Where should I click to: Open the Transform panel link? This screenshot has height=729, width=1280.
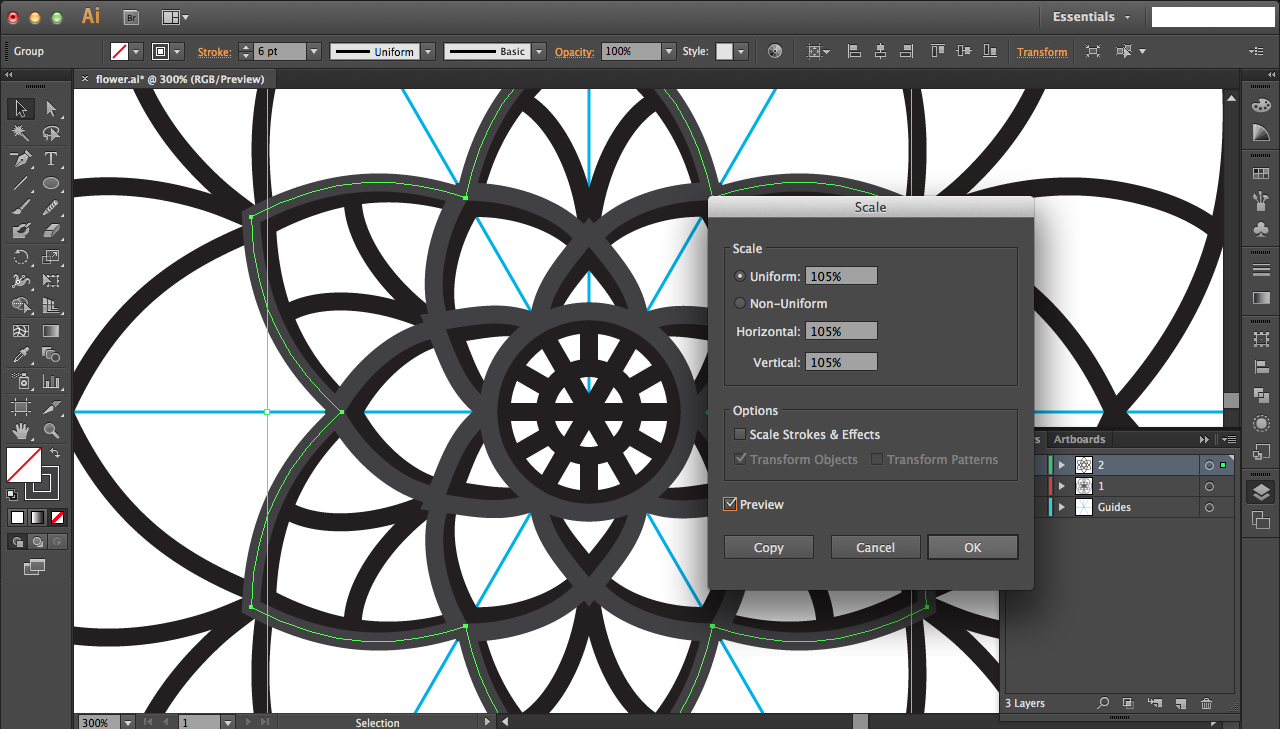click(x=1042, y=52)
